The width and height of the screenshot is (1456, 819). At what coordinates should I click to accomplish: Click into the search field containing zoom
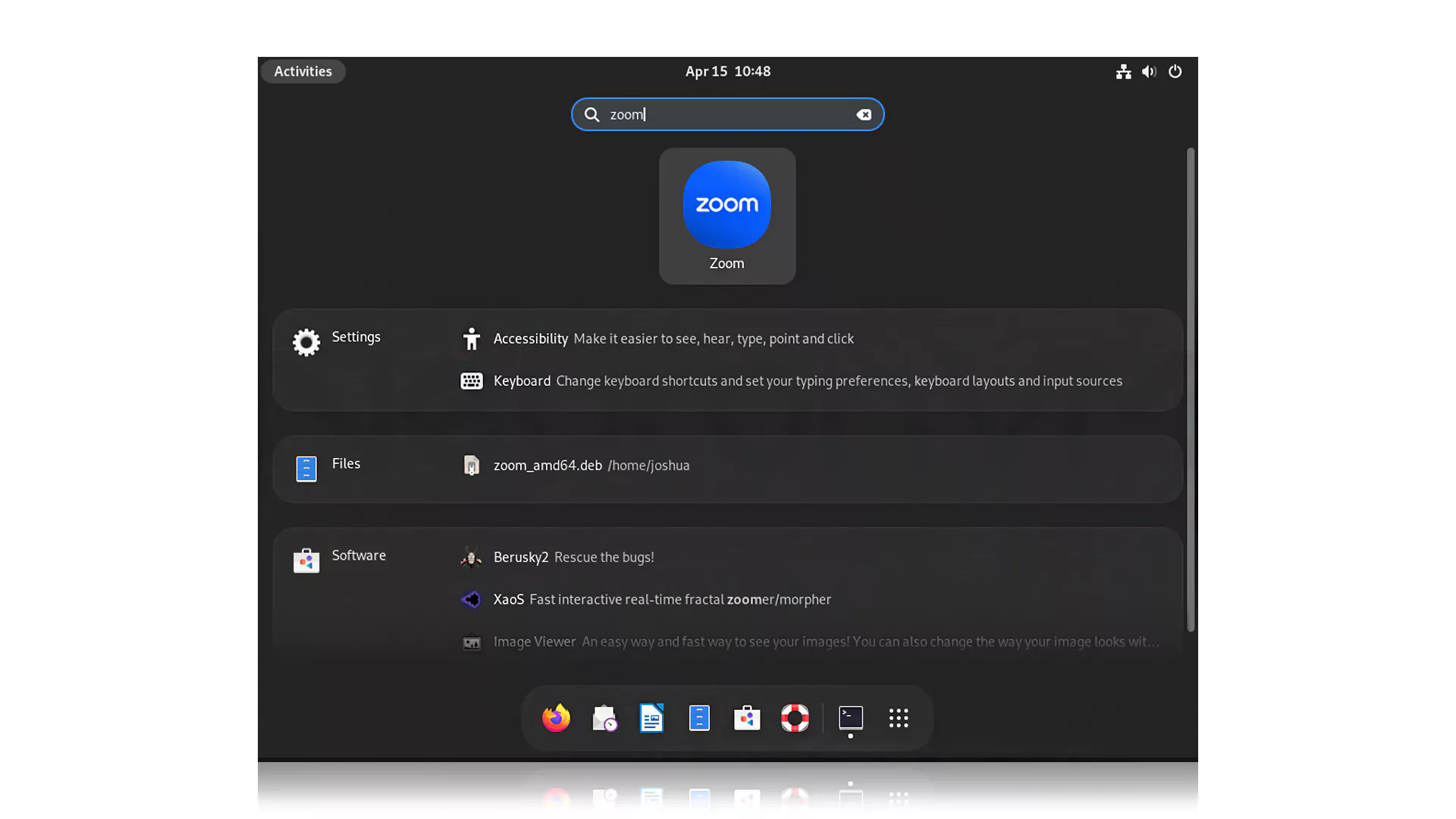point(727,115)
